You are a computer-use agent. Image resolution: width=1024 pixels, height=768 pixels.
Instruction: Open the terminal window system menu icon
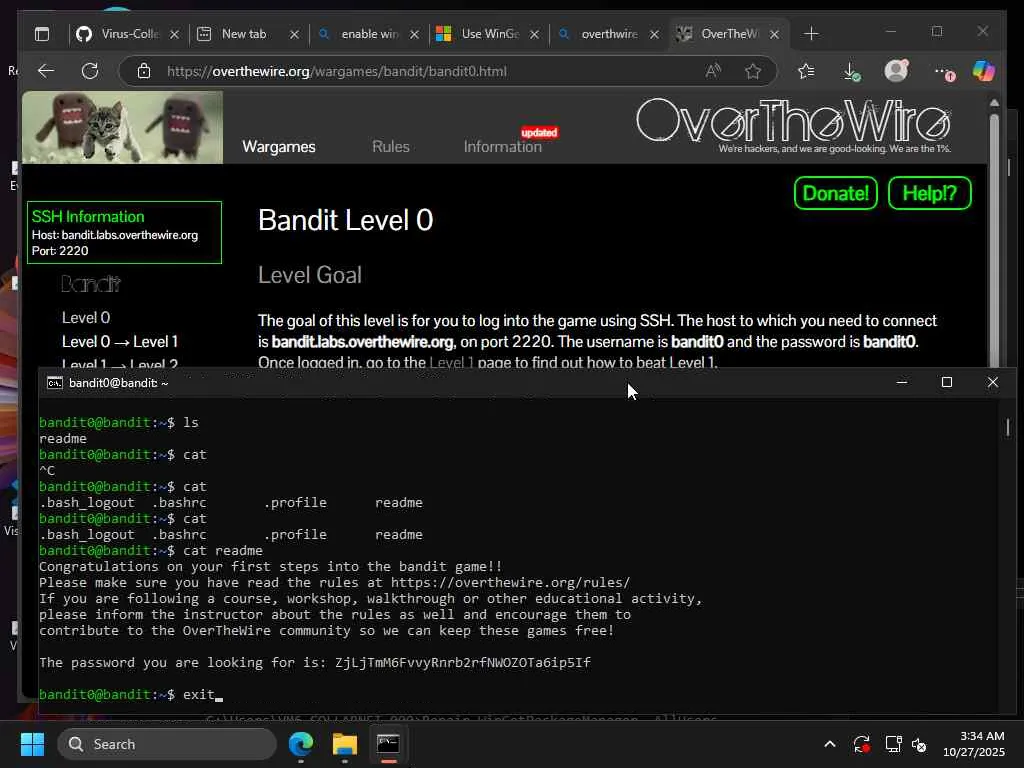tap(55, 383)
